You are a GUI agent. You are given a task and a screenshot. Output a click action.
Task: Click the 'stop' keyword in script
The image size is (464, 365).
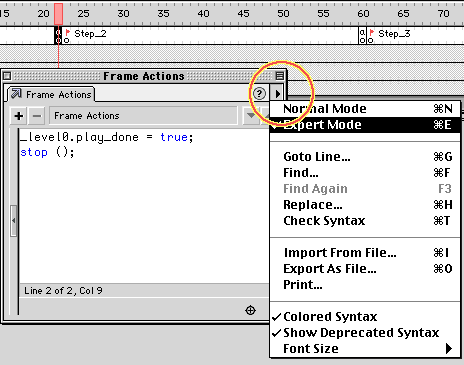(34, 152)
